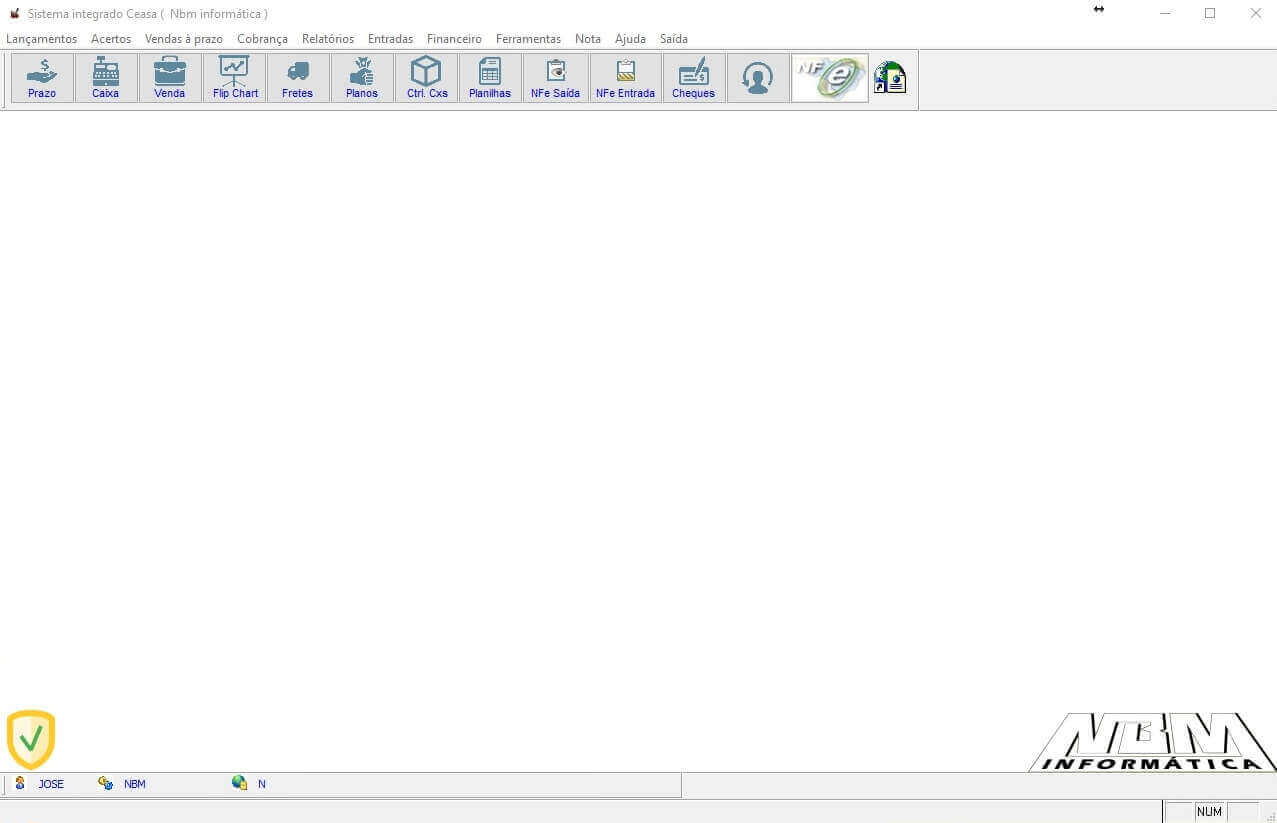
Task: Open the Planilhas spreadsheet icon
Action: 490,78
